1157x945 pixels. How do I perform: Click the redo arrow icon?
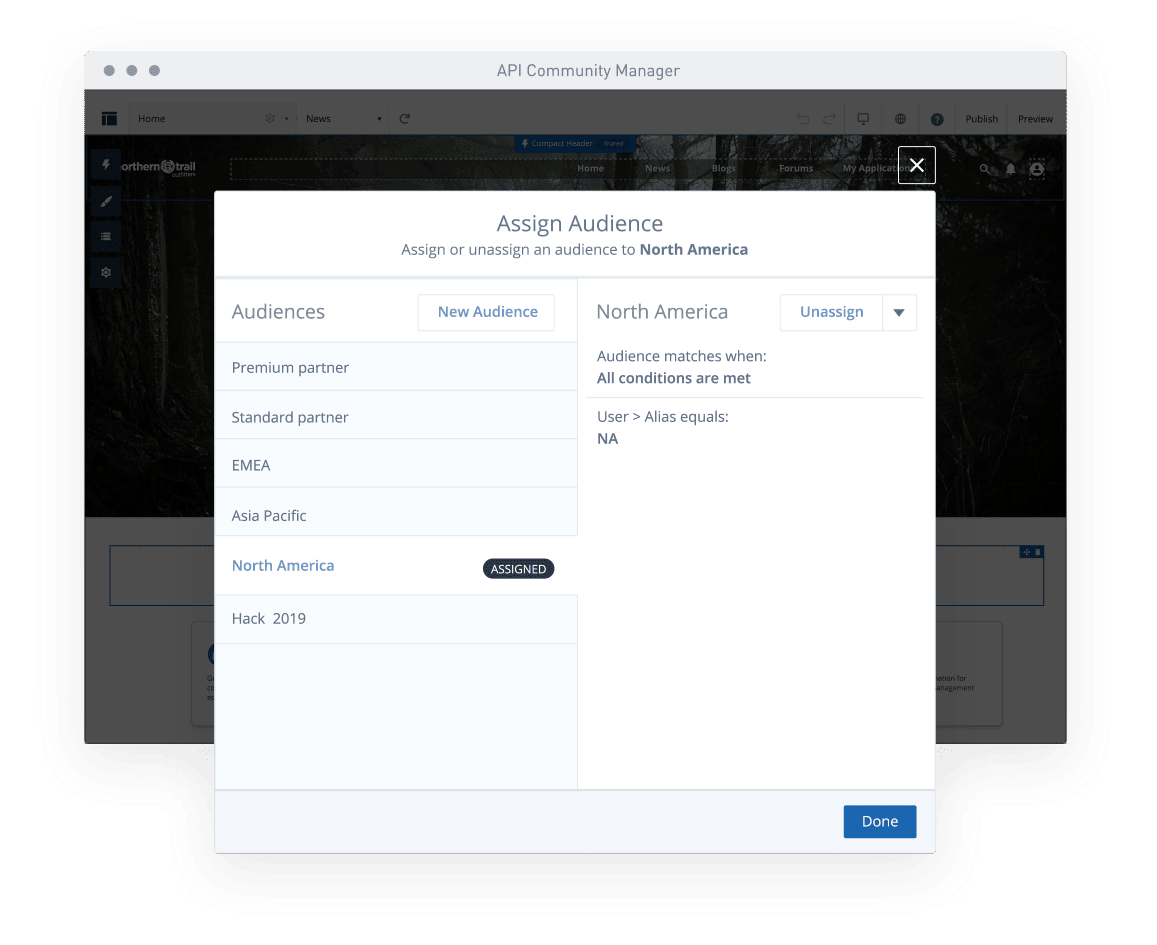click(x=827, y=117)
